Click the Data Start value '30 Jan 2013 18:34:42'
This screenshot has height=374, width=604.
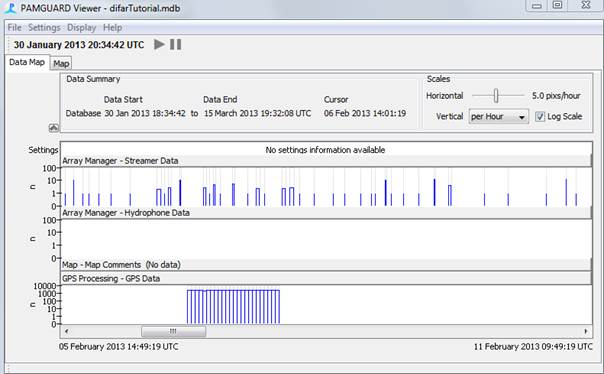click(x=145, y=114)
